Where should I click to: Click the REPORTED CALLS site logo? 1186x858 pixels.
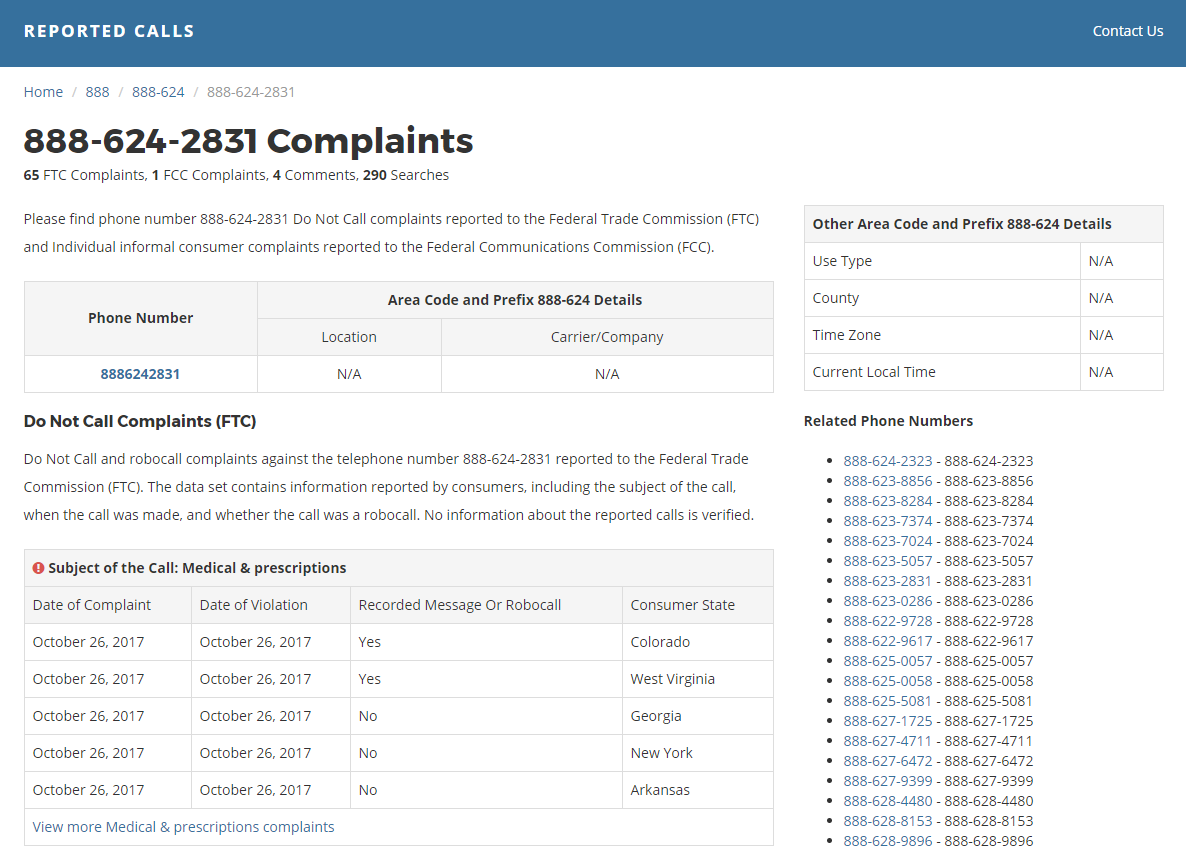(108, 30)
